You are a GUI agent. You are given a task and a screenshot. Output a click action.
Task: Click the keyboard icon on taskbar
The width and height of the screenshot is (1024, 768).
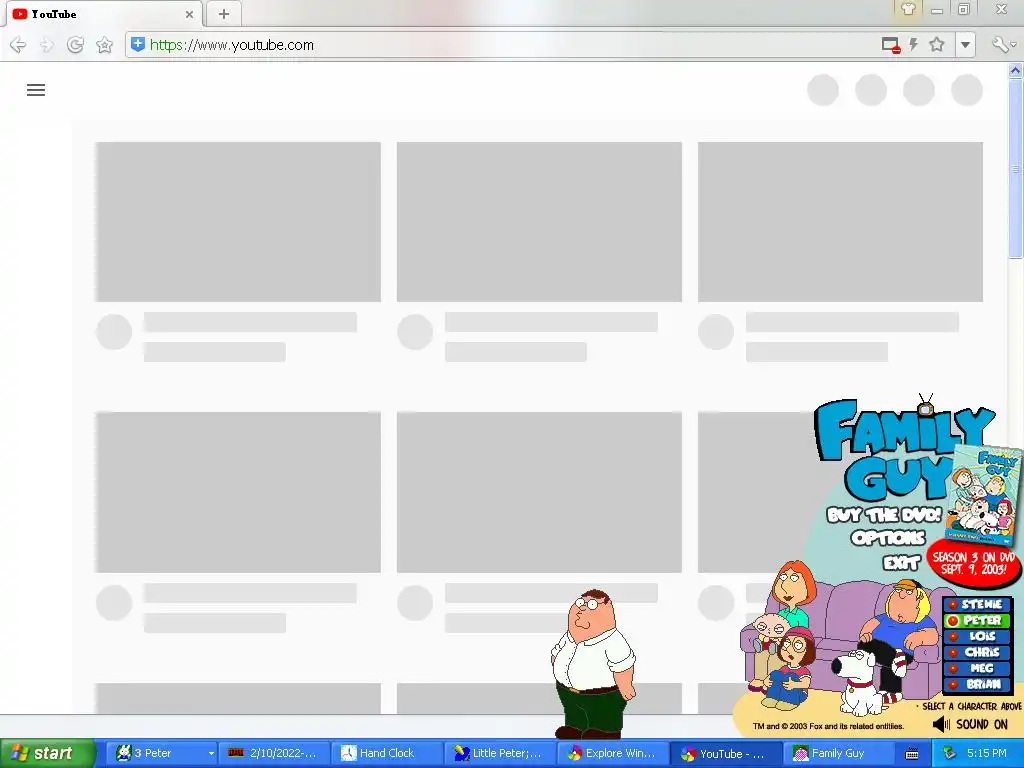tap(912, 754)
